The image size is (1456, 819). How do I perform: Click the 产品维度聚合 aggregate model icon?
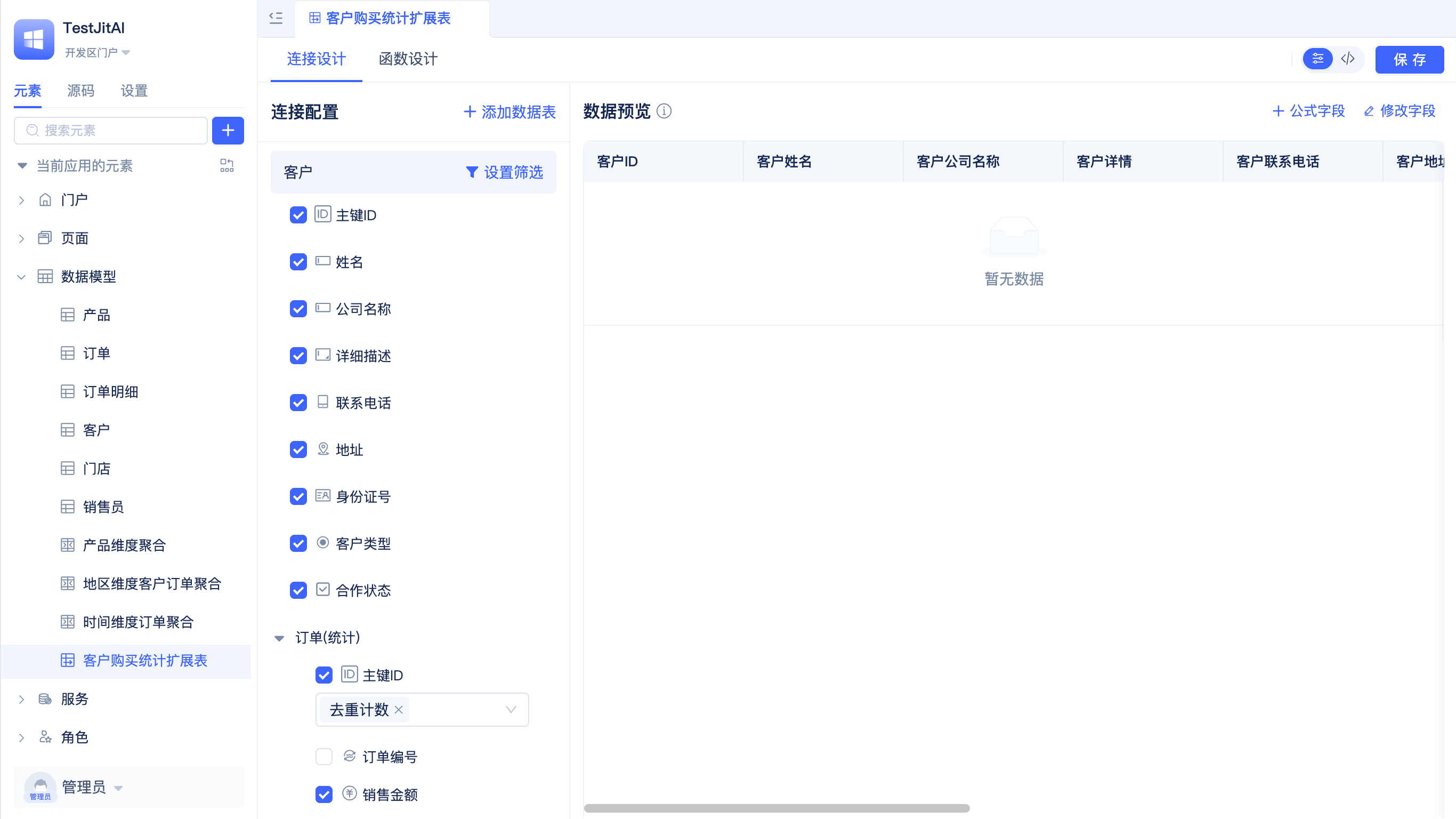click(x=67, y=545)
